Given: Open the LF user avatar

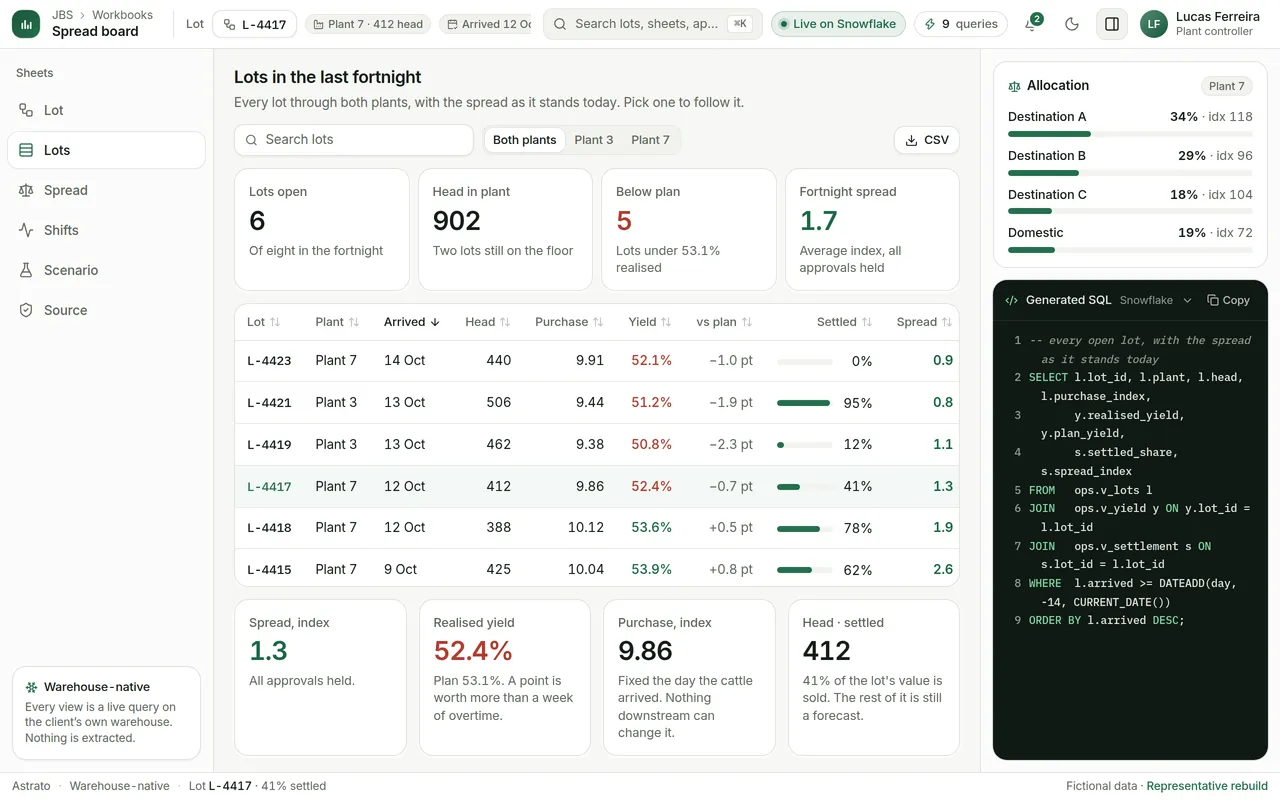Looking at the screenshot, I should point(1154,24).
